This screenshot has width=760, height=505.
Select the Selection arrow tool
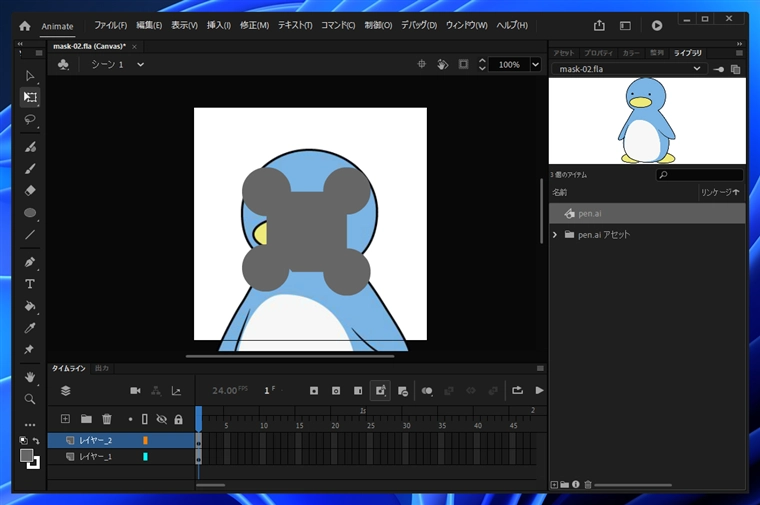tap(30, 76)
